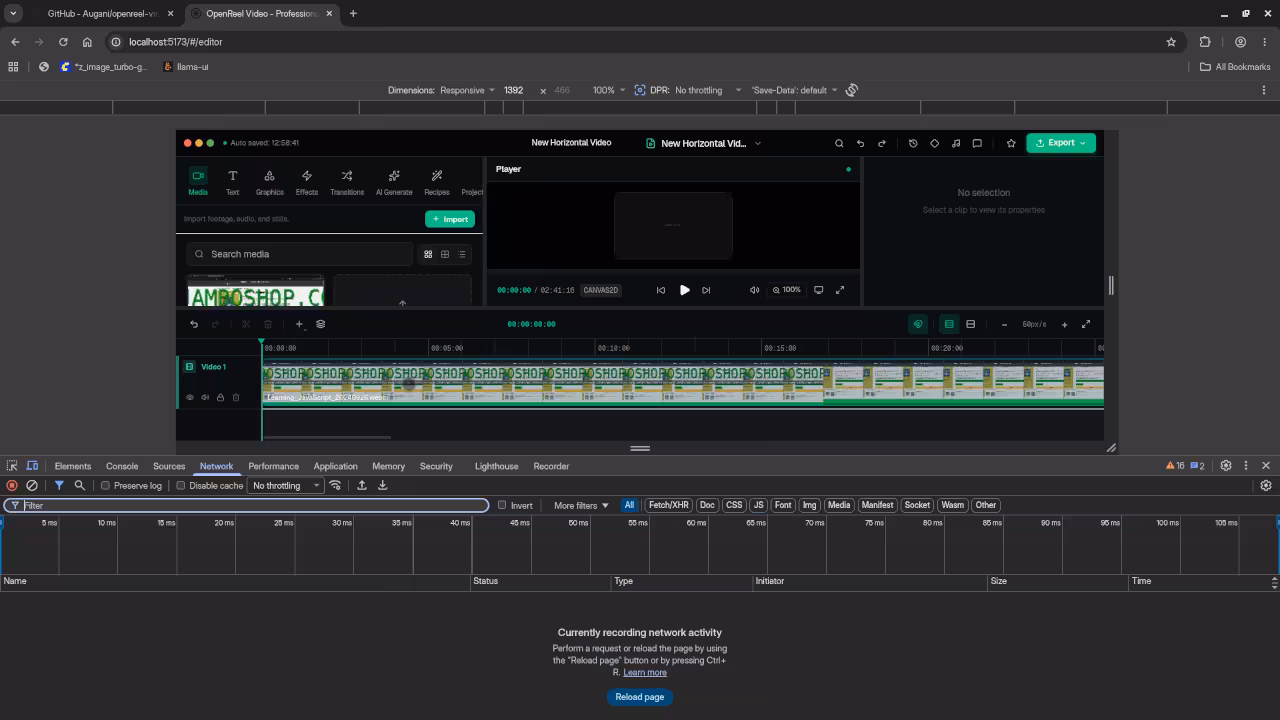Image resolution: width=1280 pixels, height=720 pixels.
Task: Open the timeline layers stack icon
Action: tap(321, 324)
